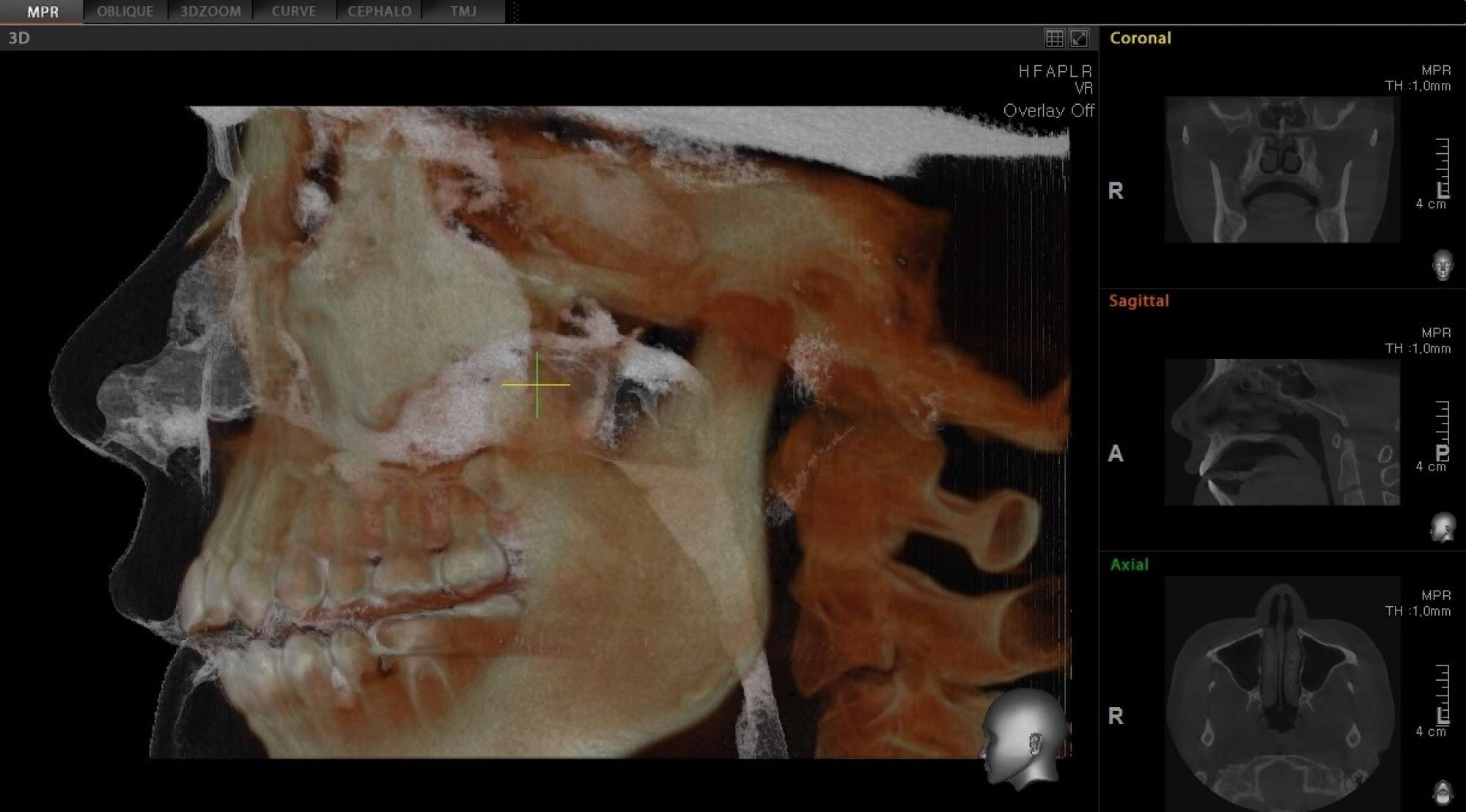Click the large 3D head orientation model

1023,739
